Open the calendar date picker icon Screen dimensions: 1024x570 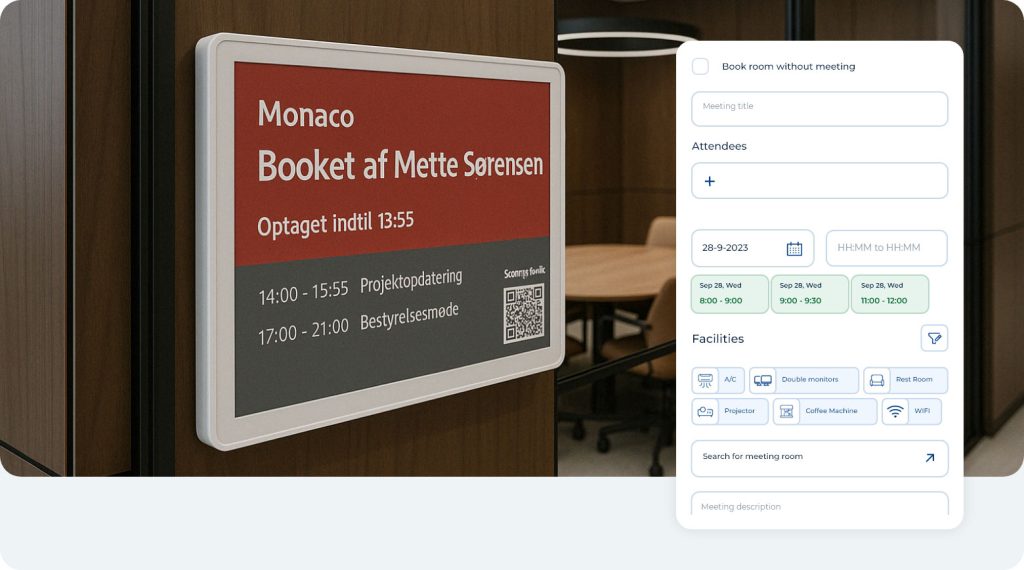tap(794, 248)
